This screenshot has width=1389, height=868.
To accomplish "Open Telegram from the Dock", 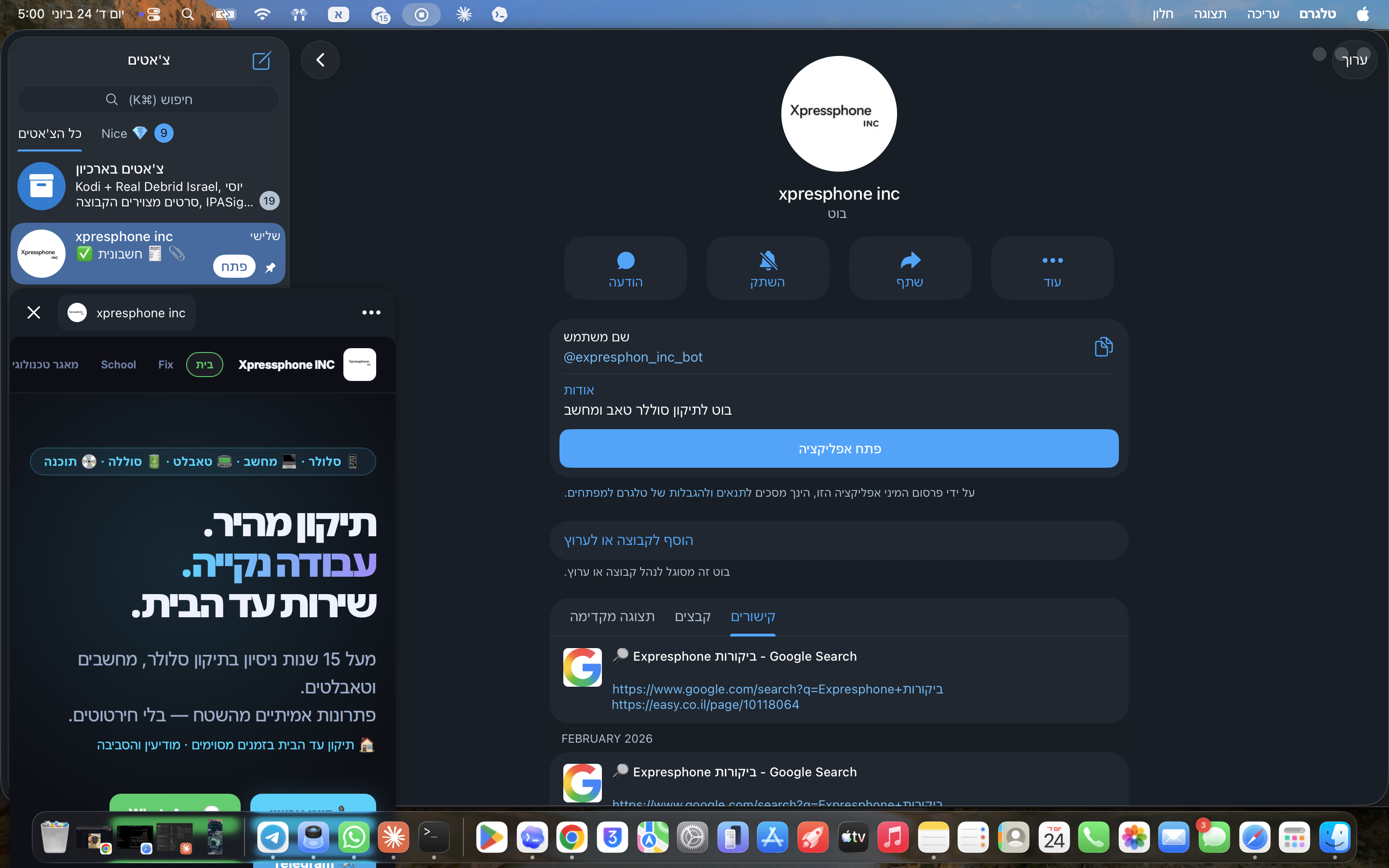I will pos(272,838).
